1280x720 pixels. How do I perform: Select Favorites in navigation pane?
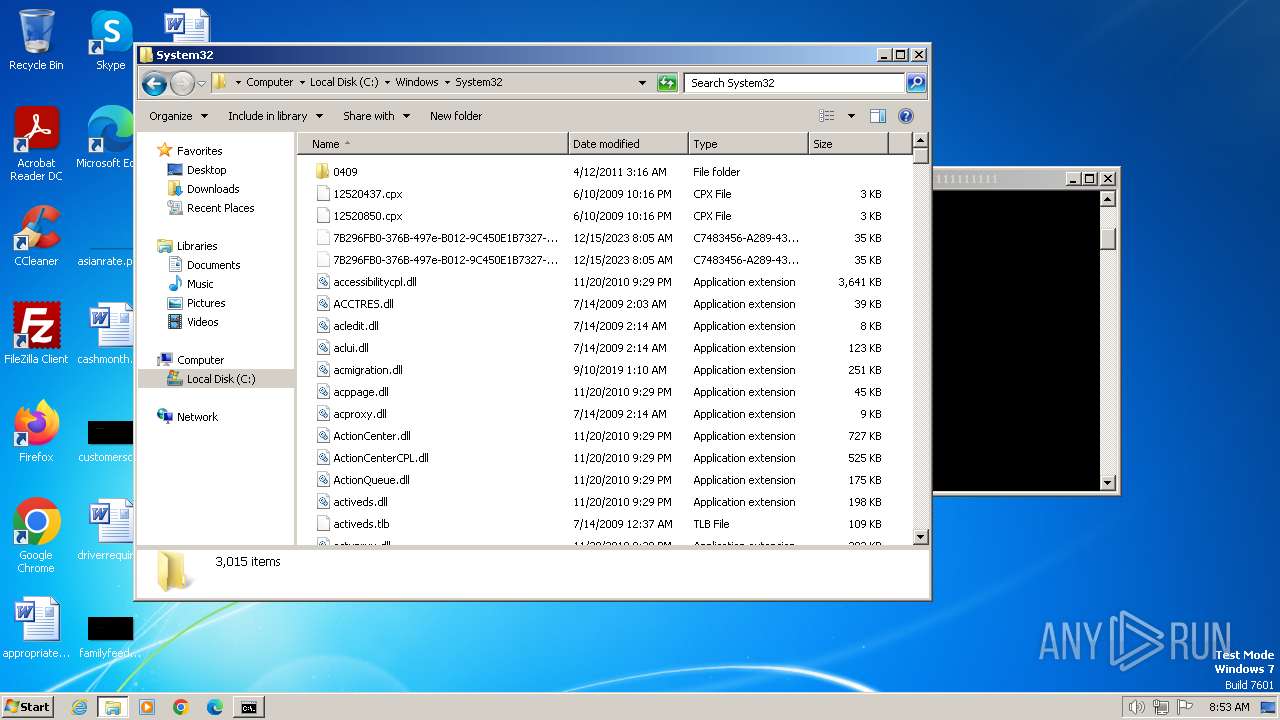point(199,151)
